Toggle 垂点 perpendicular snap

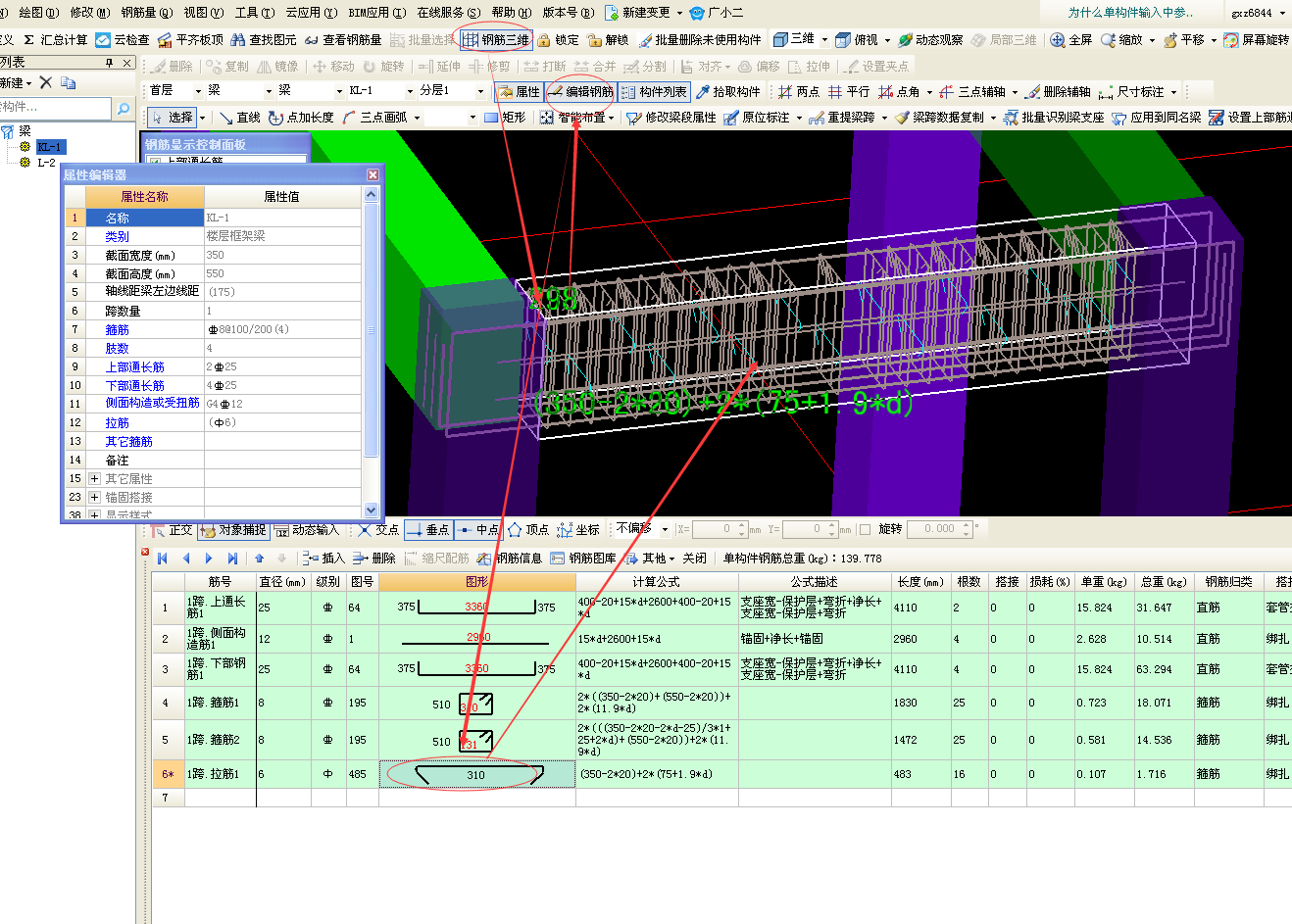click(428, 530)
